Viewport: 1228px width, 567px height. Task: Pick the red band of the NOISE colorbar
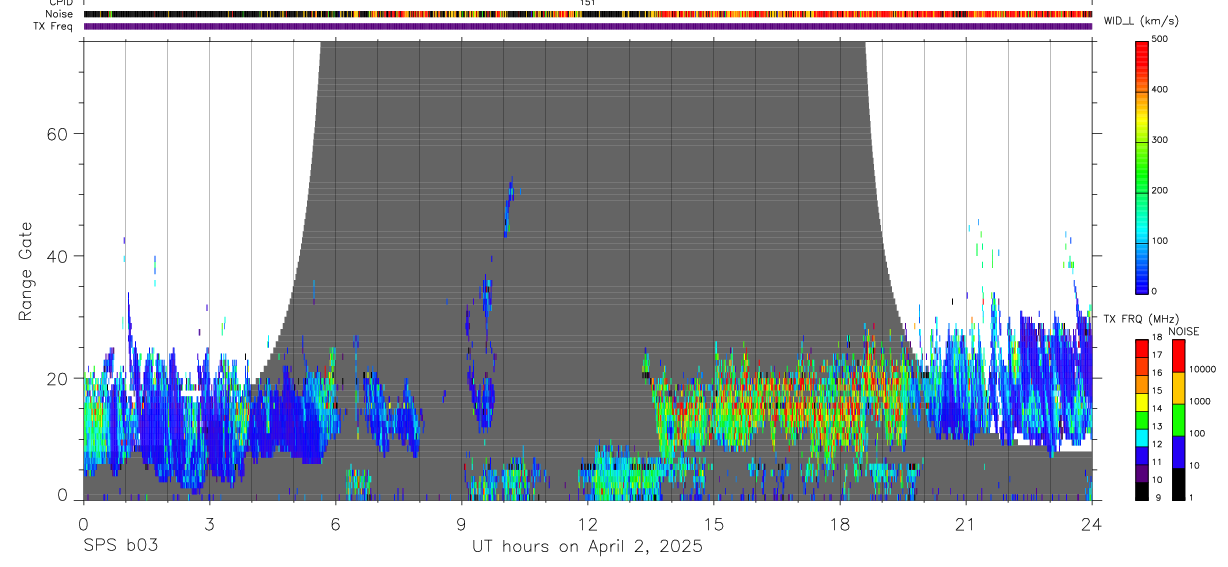(x=1177, y=356)
